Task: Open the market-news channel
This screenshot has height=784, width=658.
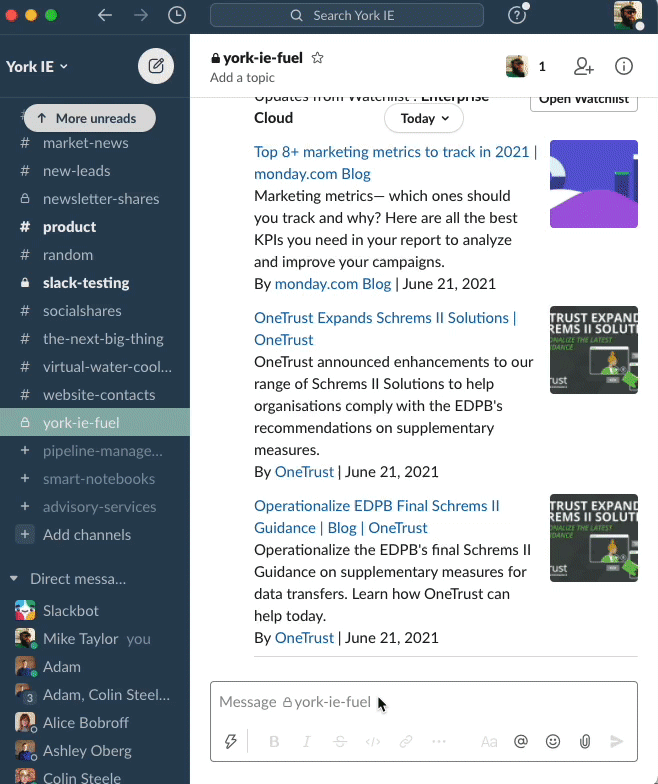Action: click(95, 143)
